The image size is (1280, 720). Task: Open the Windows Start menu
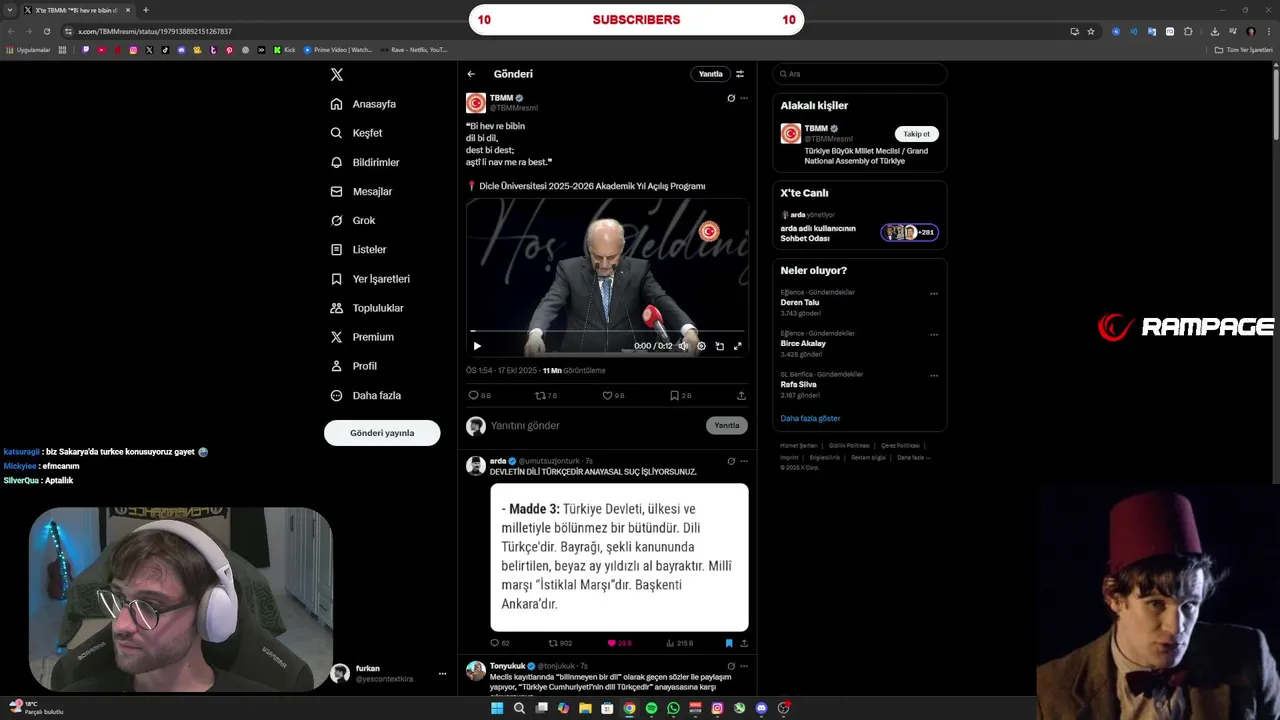pyautogui.click(x=497, y=708)
